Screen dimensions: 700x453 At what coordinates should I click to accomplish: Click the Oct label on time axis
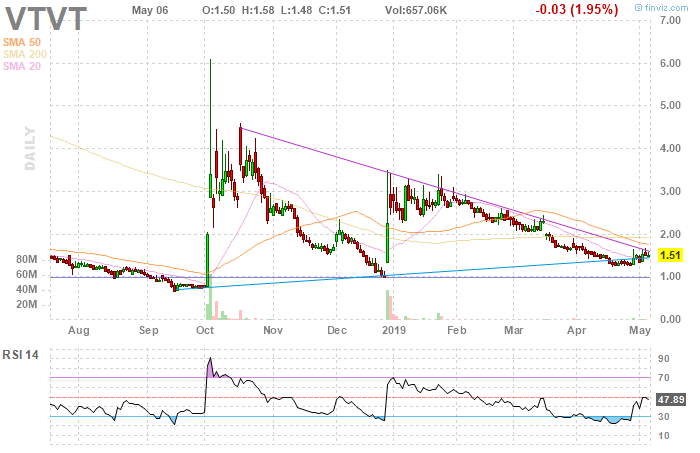205,330
